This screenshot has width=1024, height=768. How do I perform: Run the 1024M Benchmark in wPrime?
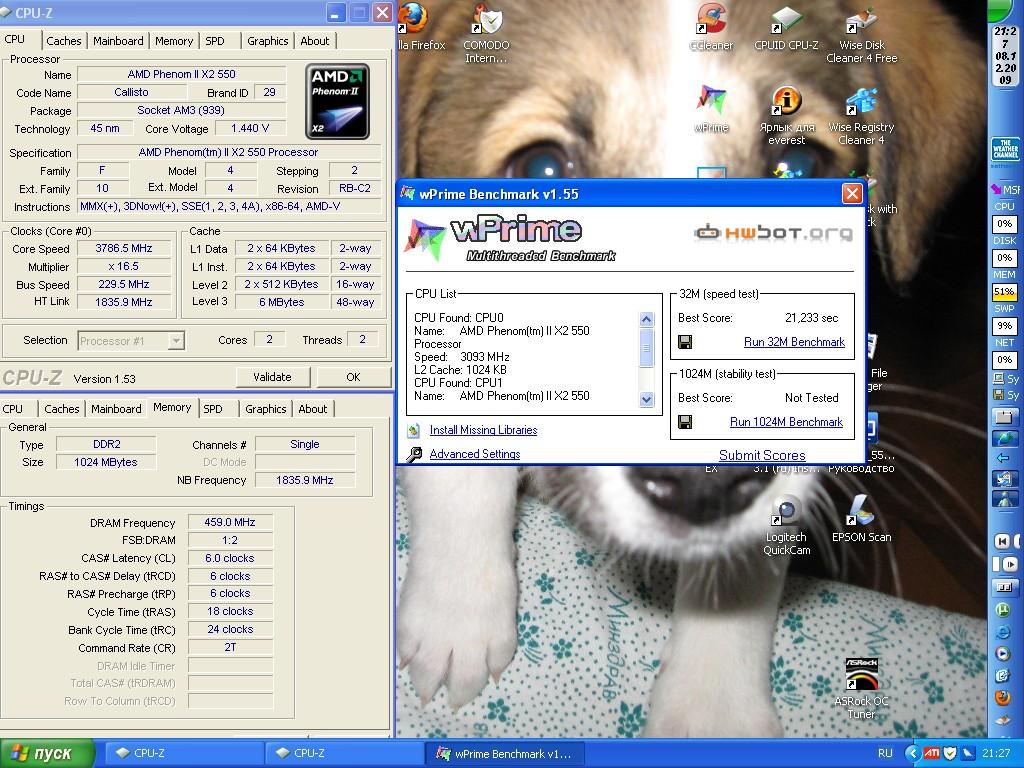pos(786,422)
